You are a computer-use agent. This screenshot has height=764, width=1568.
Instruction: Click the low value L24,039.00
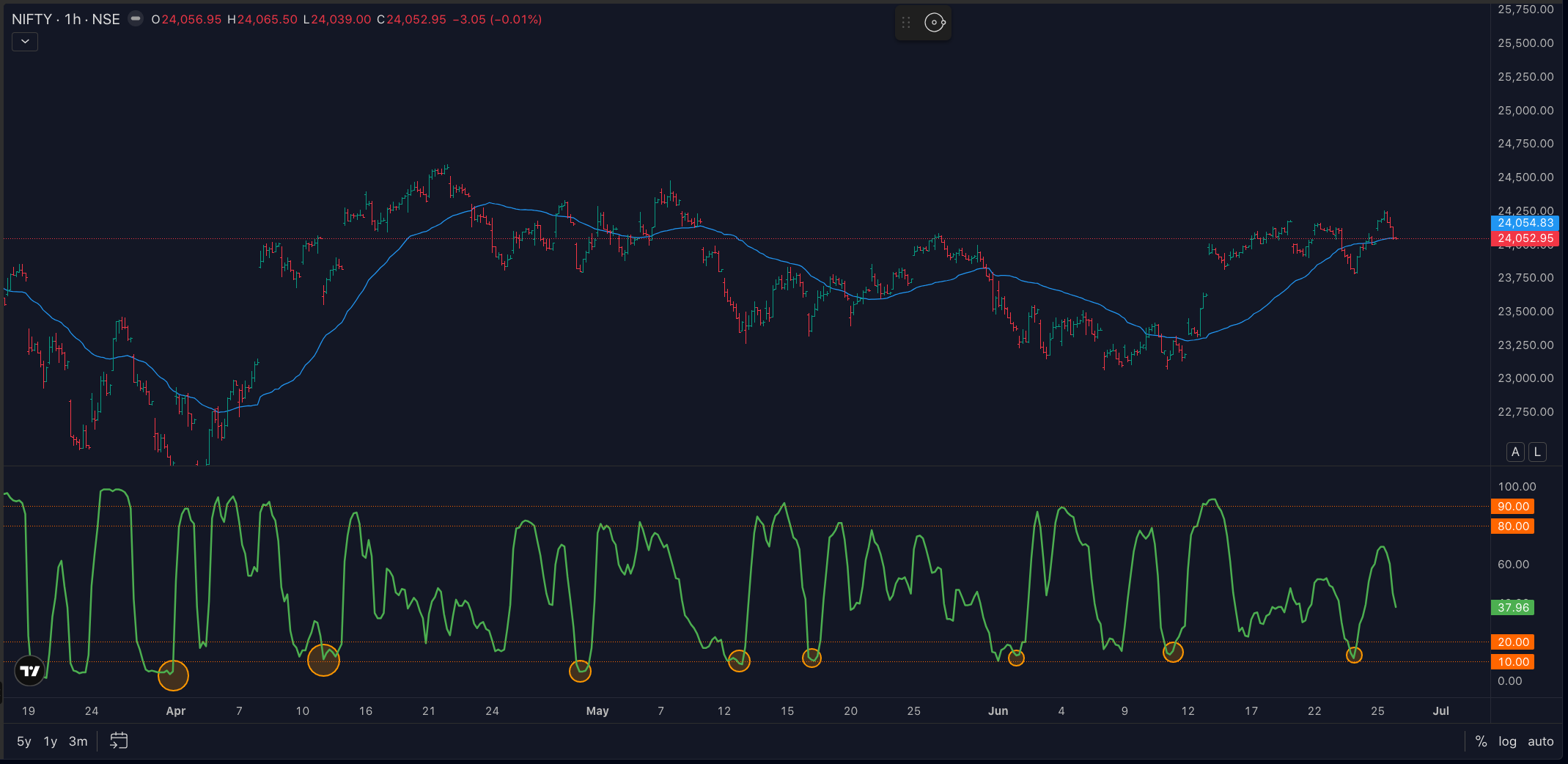point(337,19)
